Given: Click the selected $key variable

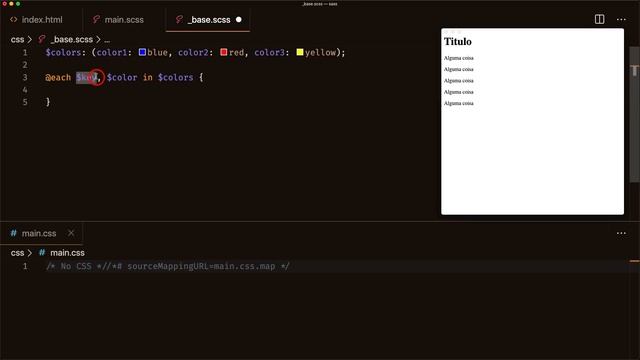Looking at the screenshot, I should (x=87, y=77).
